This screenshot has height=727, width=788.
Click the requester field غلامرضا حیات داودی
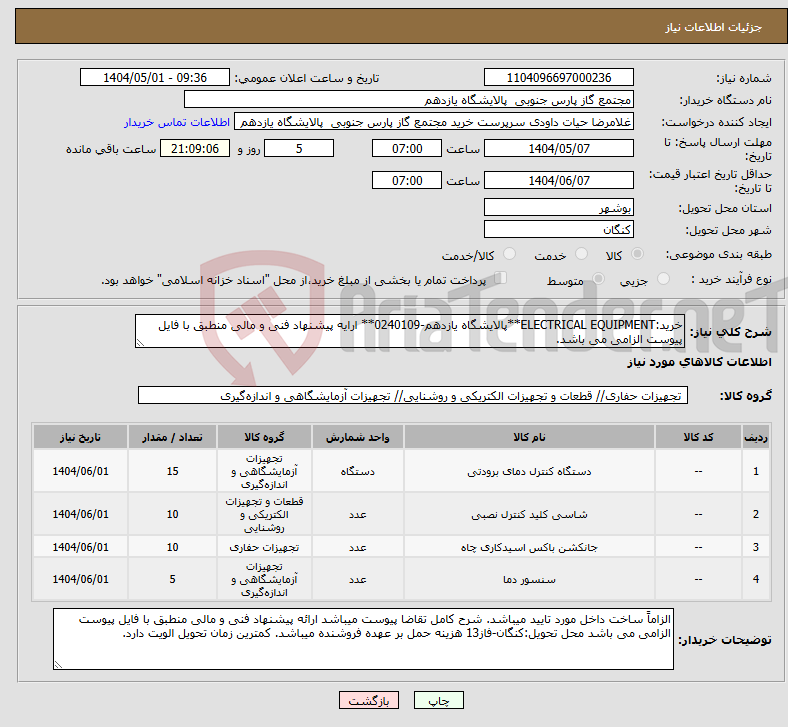434,122
